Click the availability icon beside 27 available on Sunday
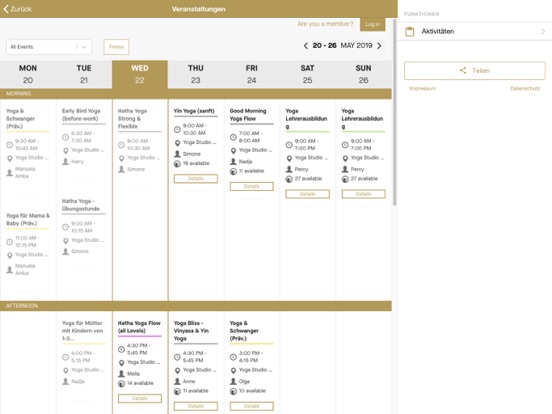Image resolution: width=552 pixels, height=414 pixels. pos(345,179)
